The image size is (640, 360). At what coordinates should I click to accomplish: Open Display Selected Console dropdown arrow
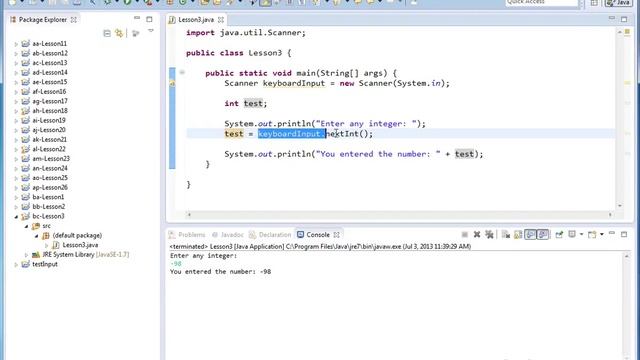[x=581, y=235]
